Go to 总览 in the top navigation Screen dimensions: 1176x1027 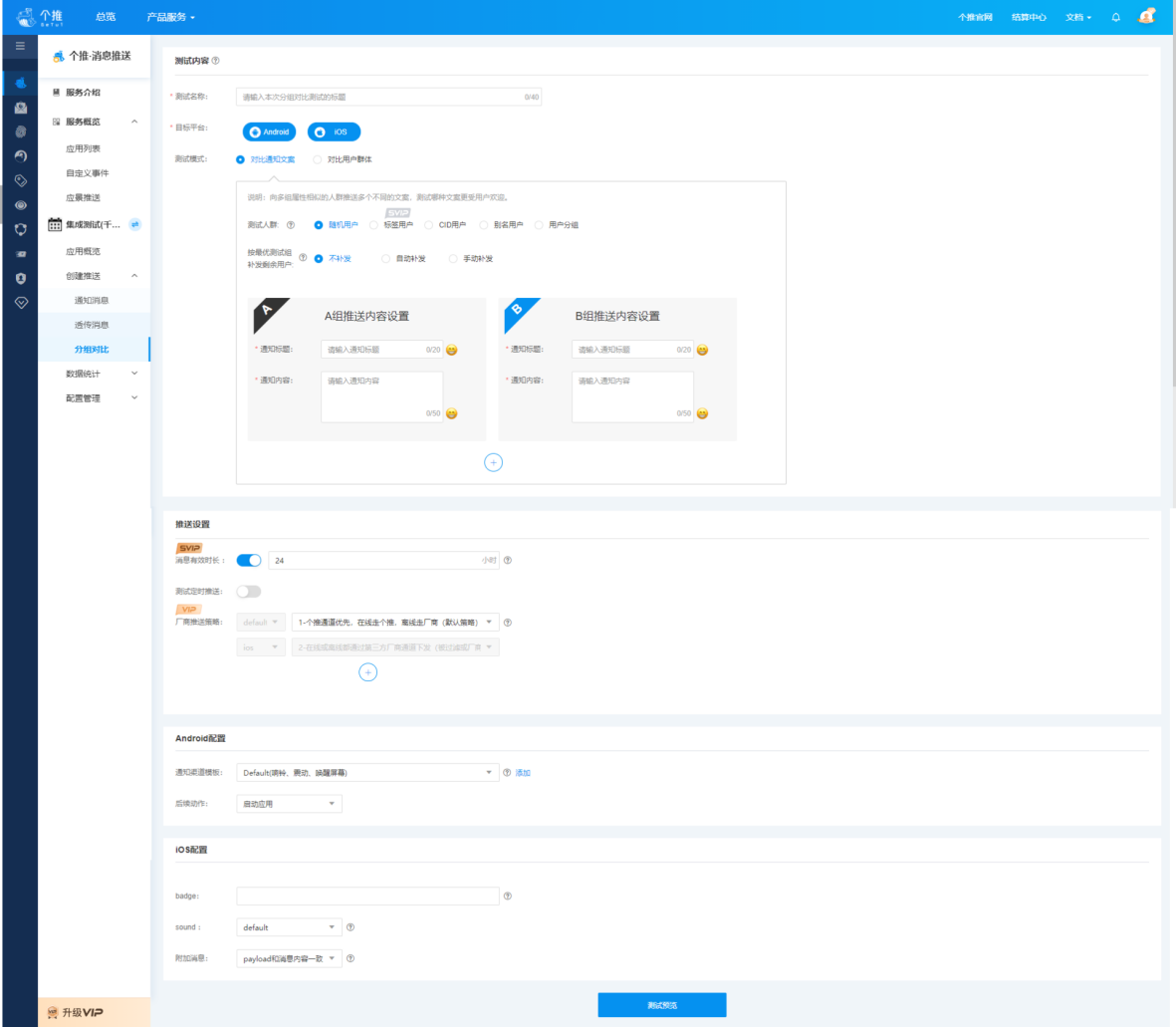(106, 17)
